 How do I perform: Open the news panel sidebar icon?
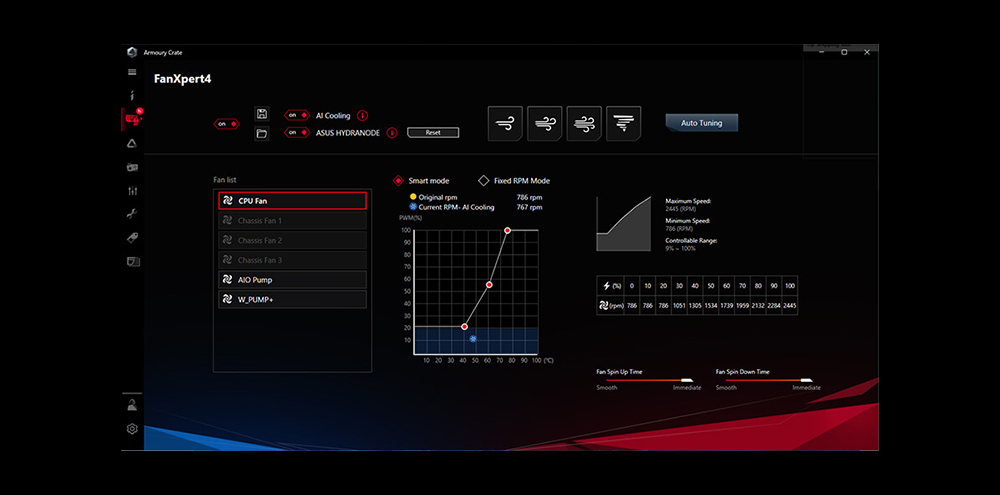[x=133, y=262]
